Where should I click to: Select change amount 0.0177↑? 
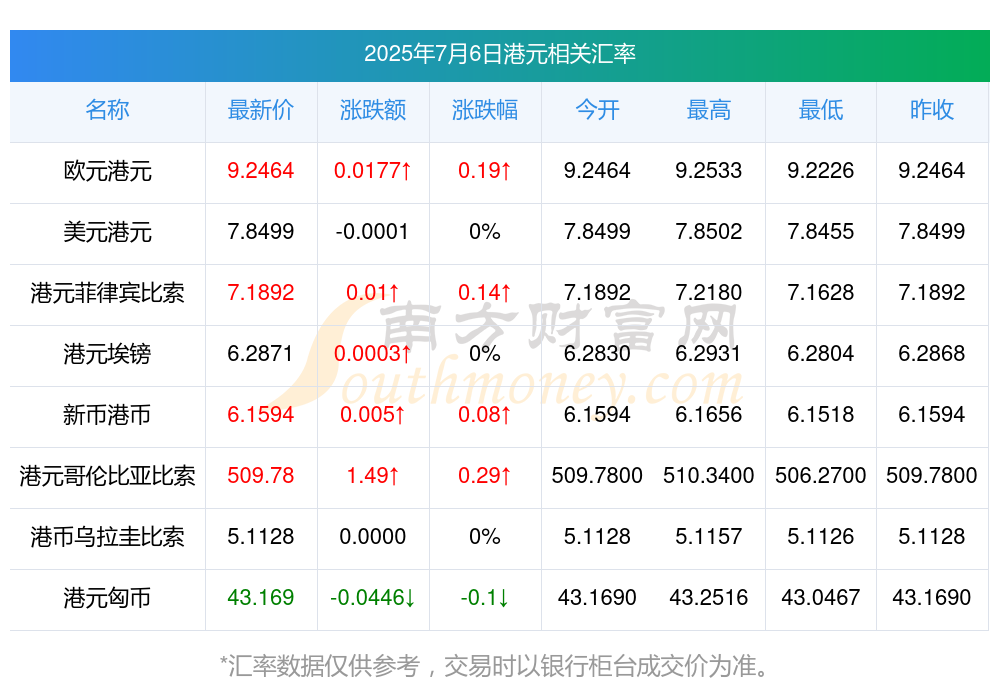pyautogui.click(x=373, y=170)
